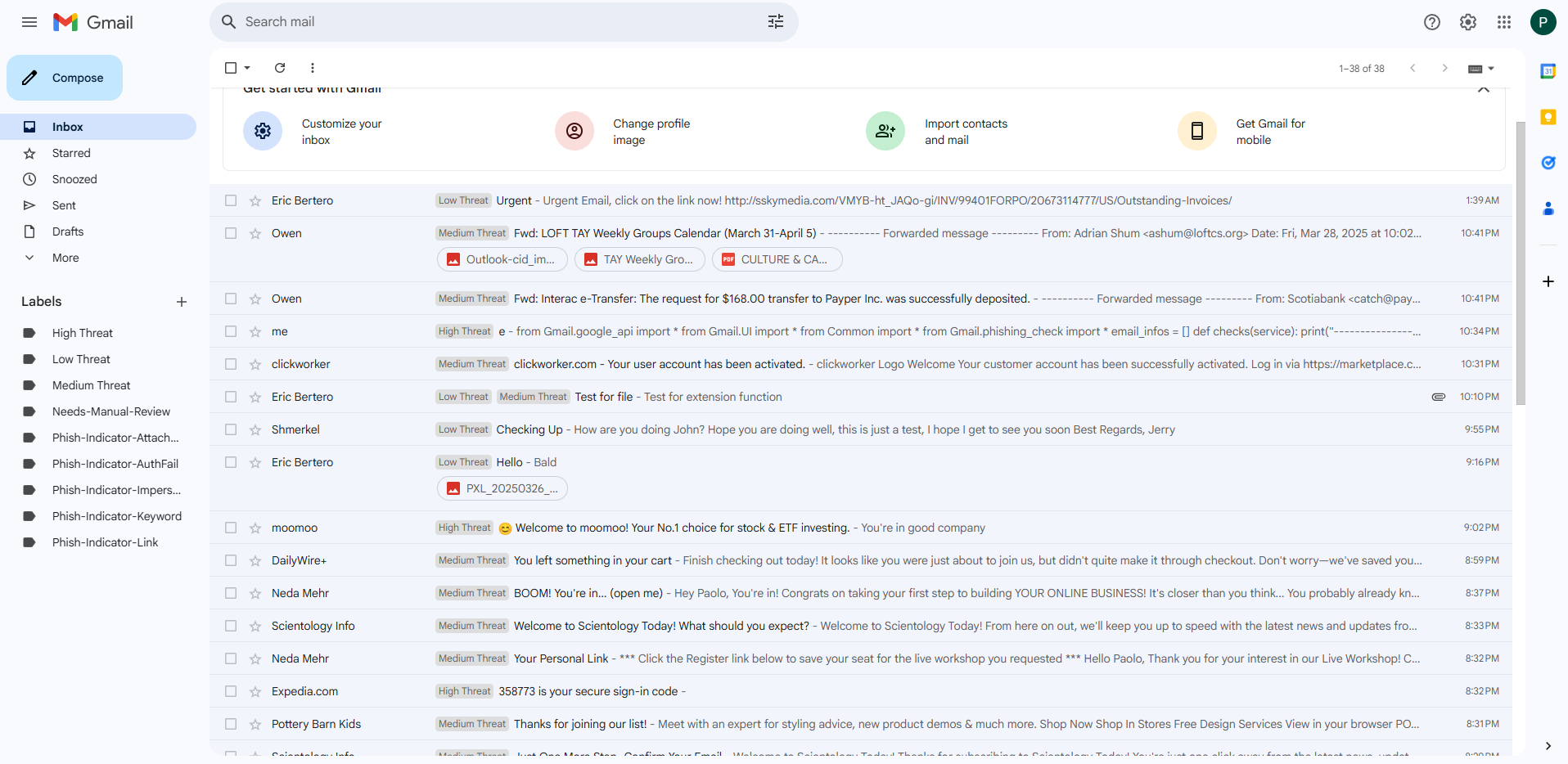Focus the Search mail field
Image resolution: width=1568 pixels, height=764 pixels.
(x=504, y=22)
